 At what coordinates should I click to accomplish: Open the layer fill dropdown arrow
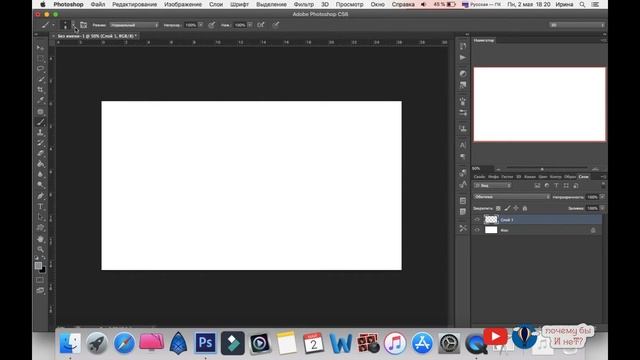tap(602, 208)
